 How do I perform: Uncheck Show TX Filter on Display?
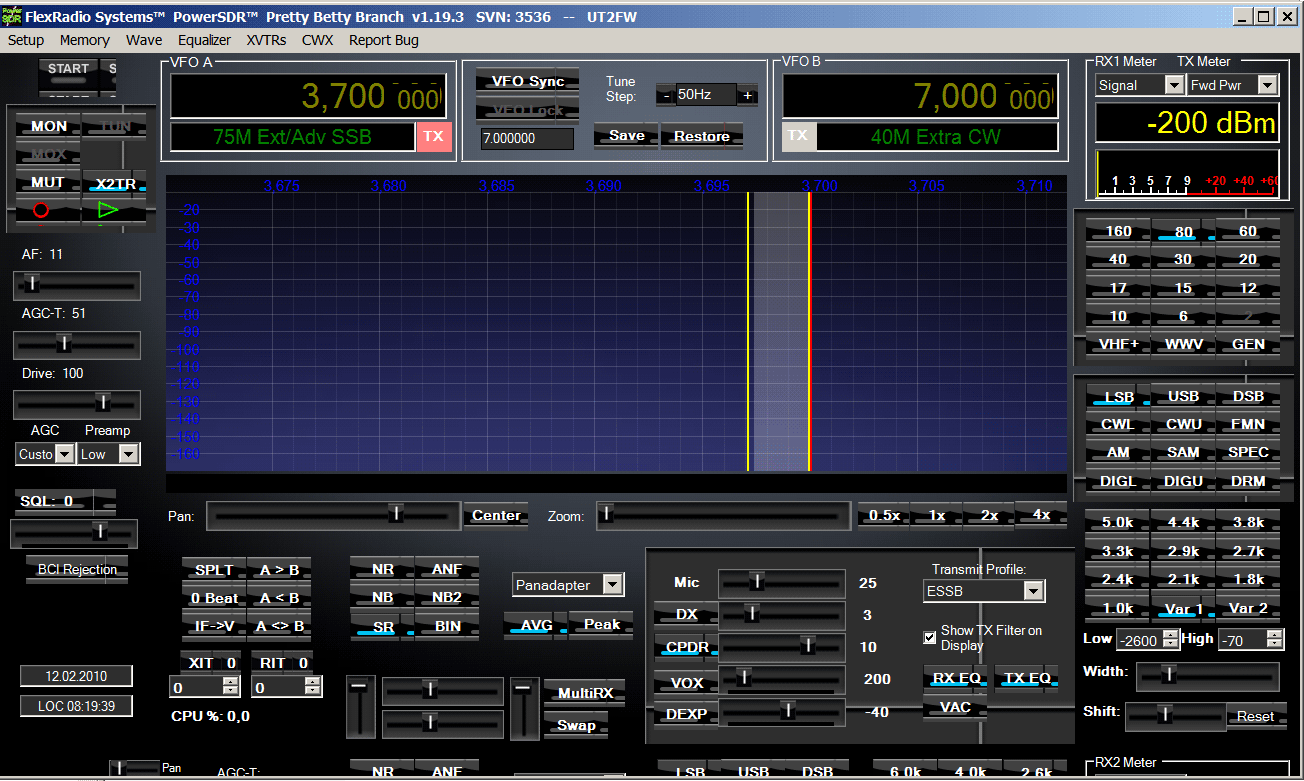click(930, 638)
